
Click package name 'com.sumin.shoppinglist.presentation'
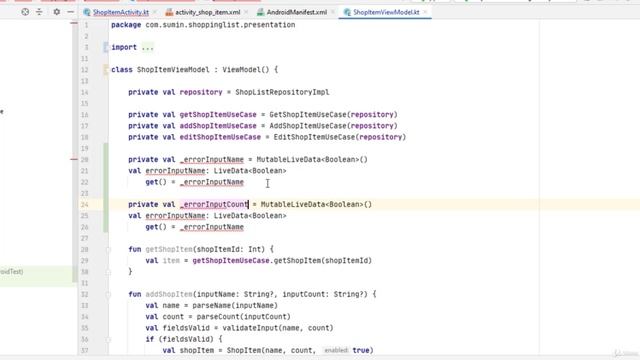[220, 25]
